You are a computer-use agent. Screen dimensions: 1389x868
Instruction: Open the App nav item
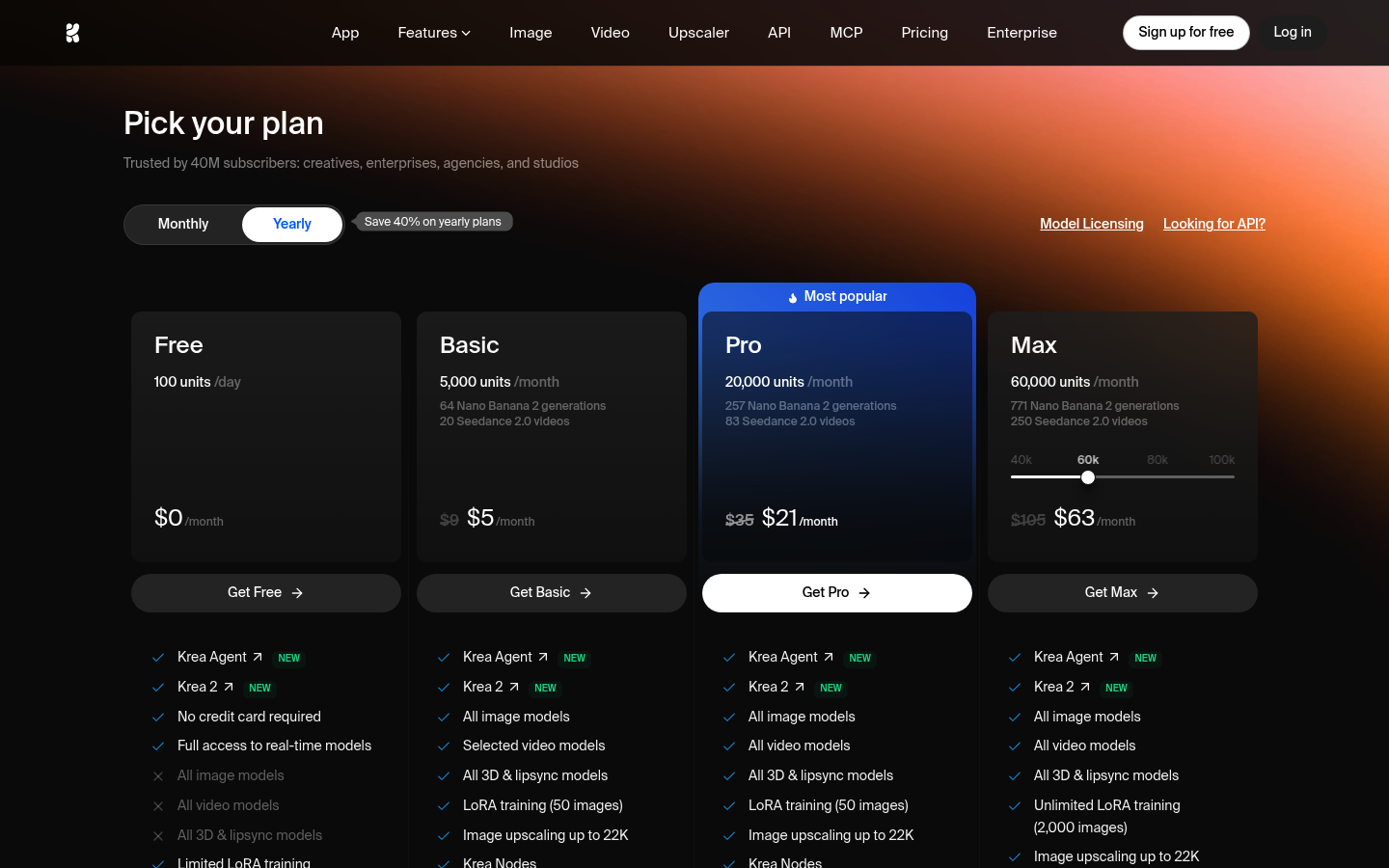point(345,33)
